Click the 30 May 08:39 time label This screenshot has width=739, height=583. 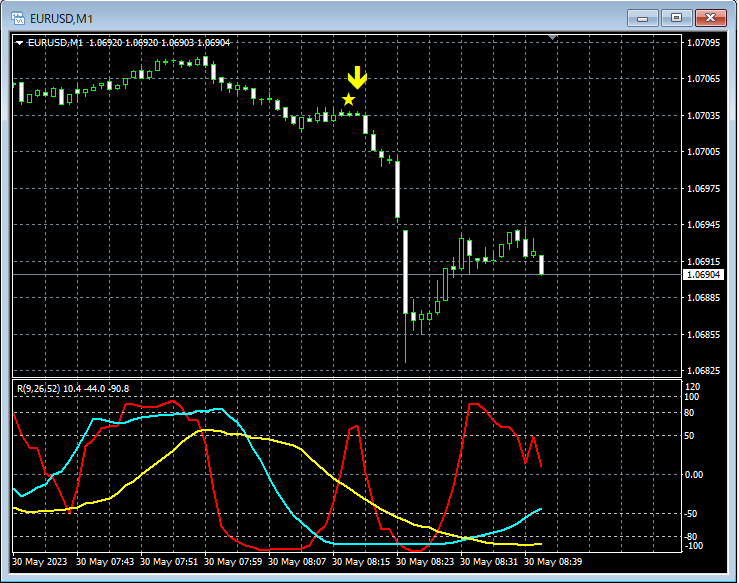(x=553, y=562)
